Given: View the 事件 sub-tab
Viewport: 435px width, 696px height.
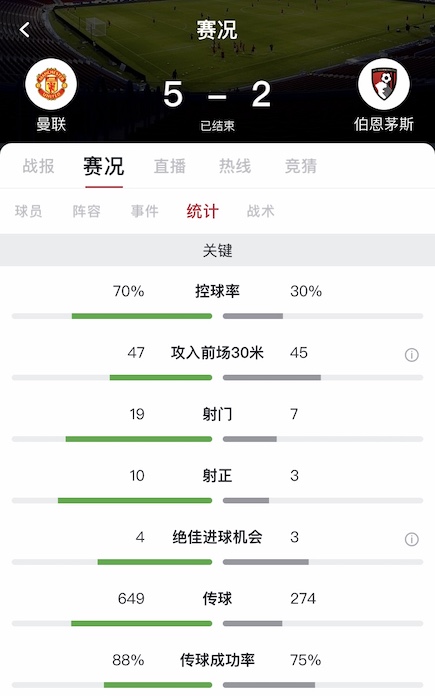Looking at the screenshot, I should tap(145, 211).
